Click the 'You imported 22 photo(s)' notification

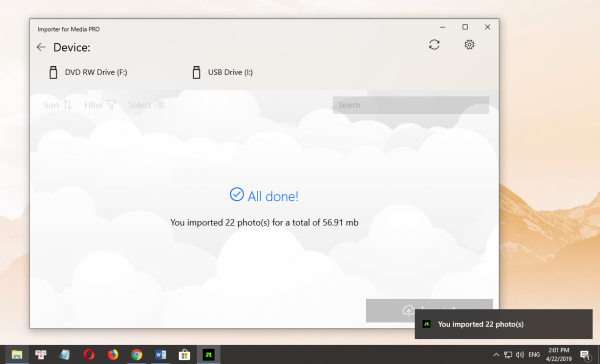pos(504,324)
